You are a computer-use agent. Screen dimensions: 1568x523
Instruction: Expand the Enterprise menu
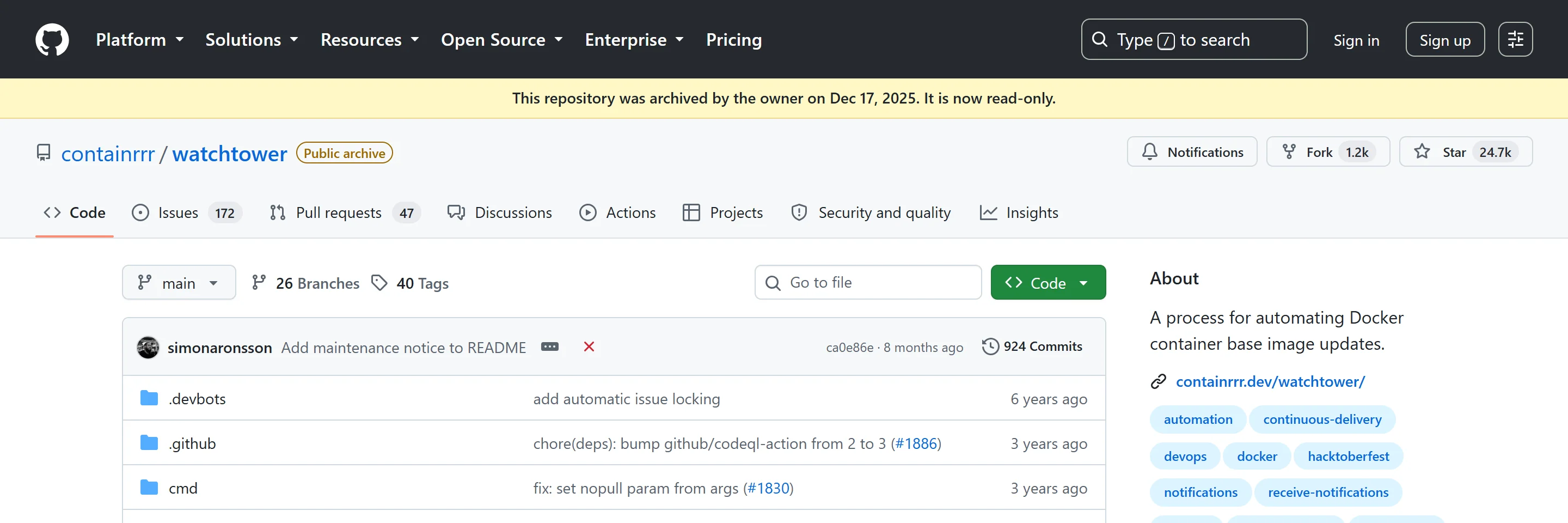tap(634, 40)
